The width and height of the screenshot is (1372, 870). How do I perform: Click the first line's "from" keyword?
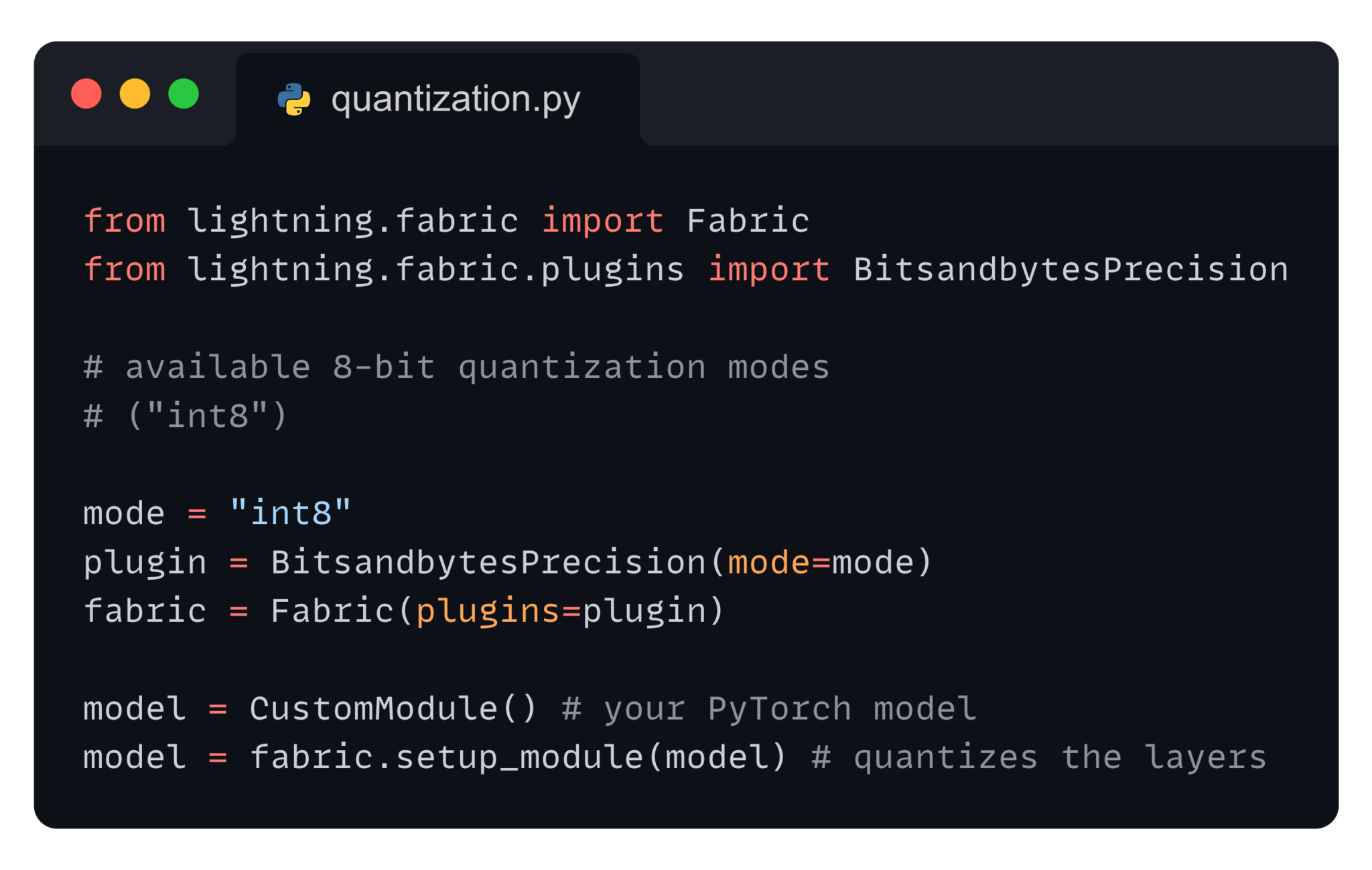point(125,221)
